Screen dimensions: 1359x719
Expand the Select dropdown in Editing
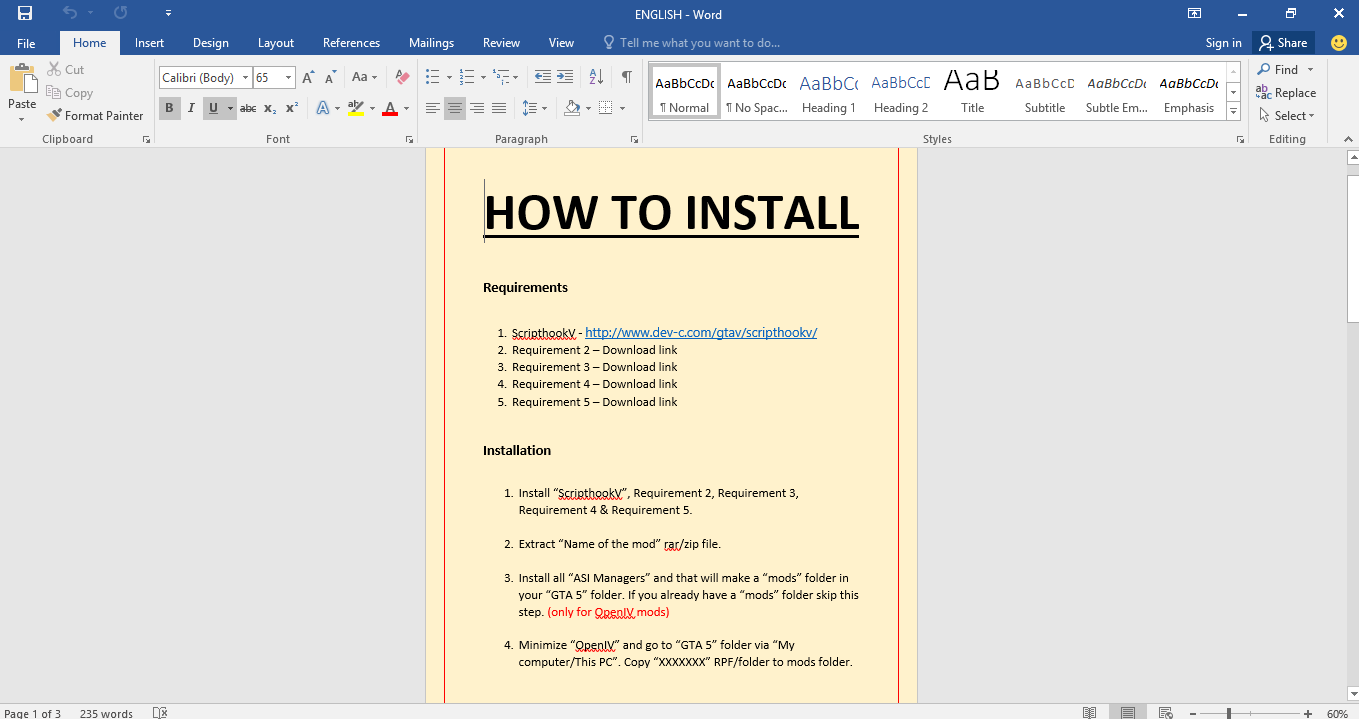(1294, 116)
